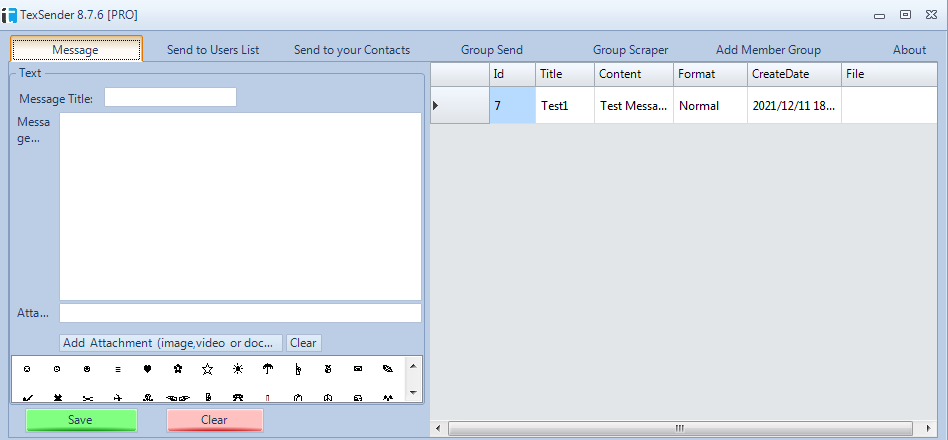The image size is (948, 440).
Task: Click the 'Test Messa...' content cell
Action: click(634, 105)
